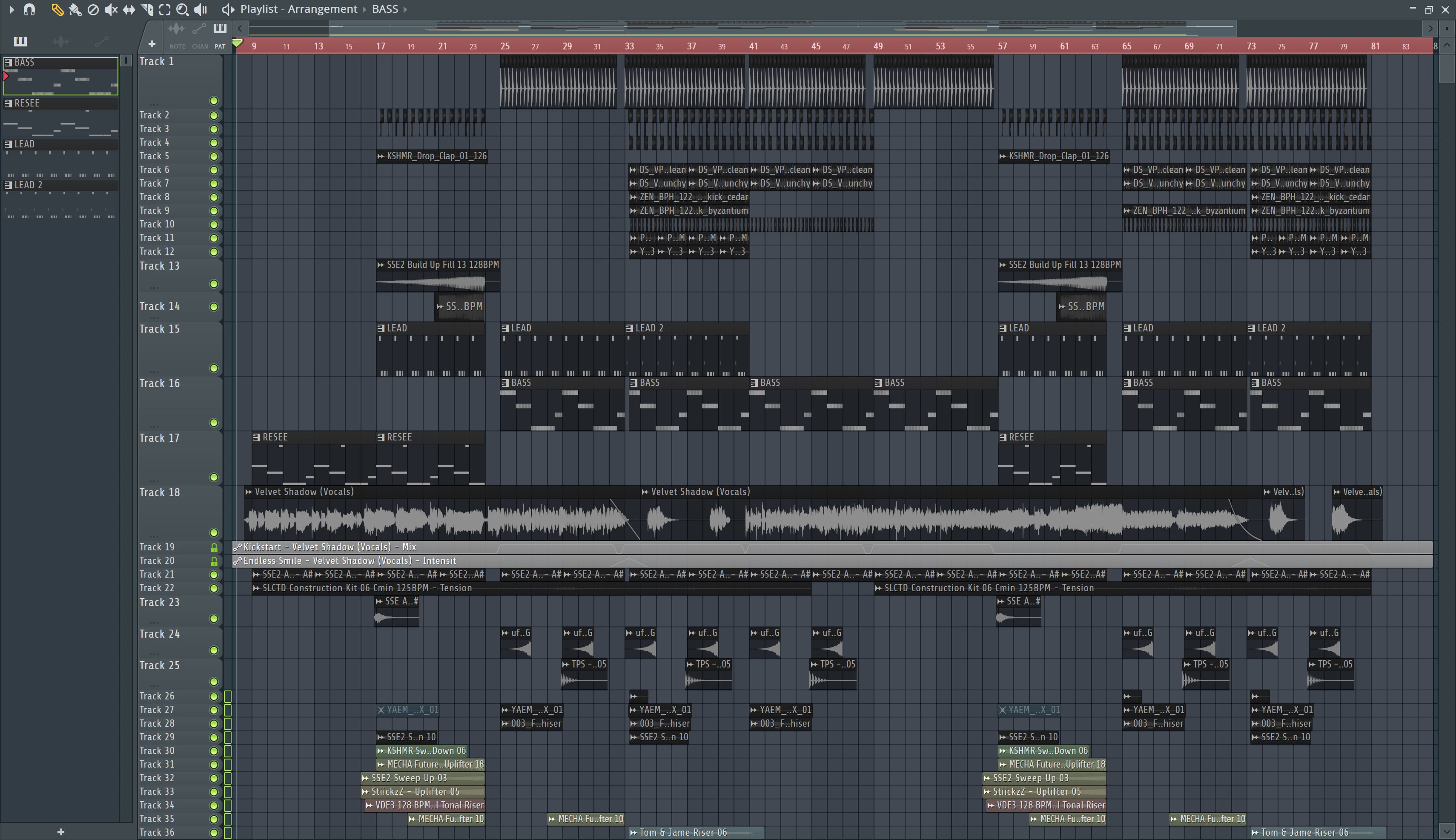Toggle the lock icon on Track 20
The height and width of the screenshot is (840, 1456).
pos(214,561)
